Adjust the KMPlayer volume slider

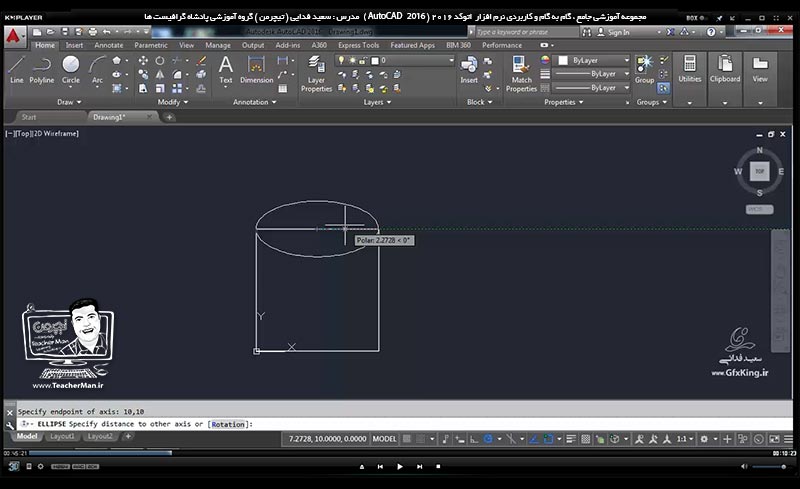coord(768,467)
